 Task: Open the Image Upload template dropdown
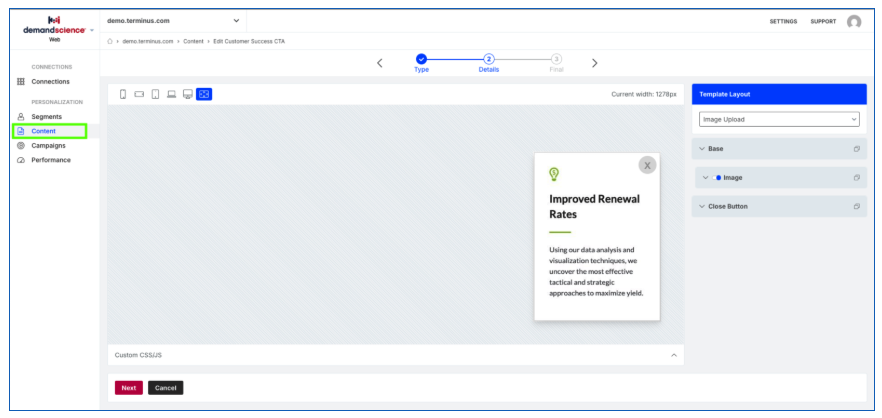pyautogui.click(x=779, y=119)
